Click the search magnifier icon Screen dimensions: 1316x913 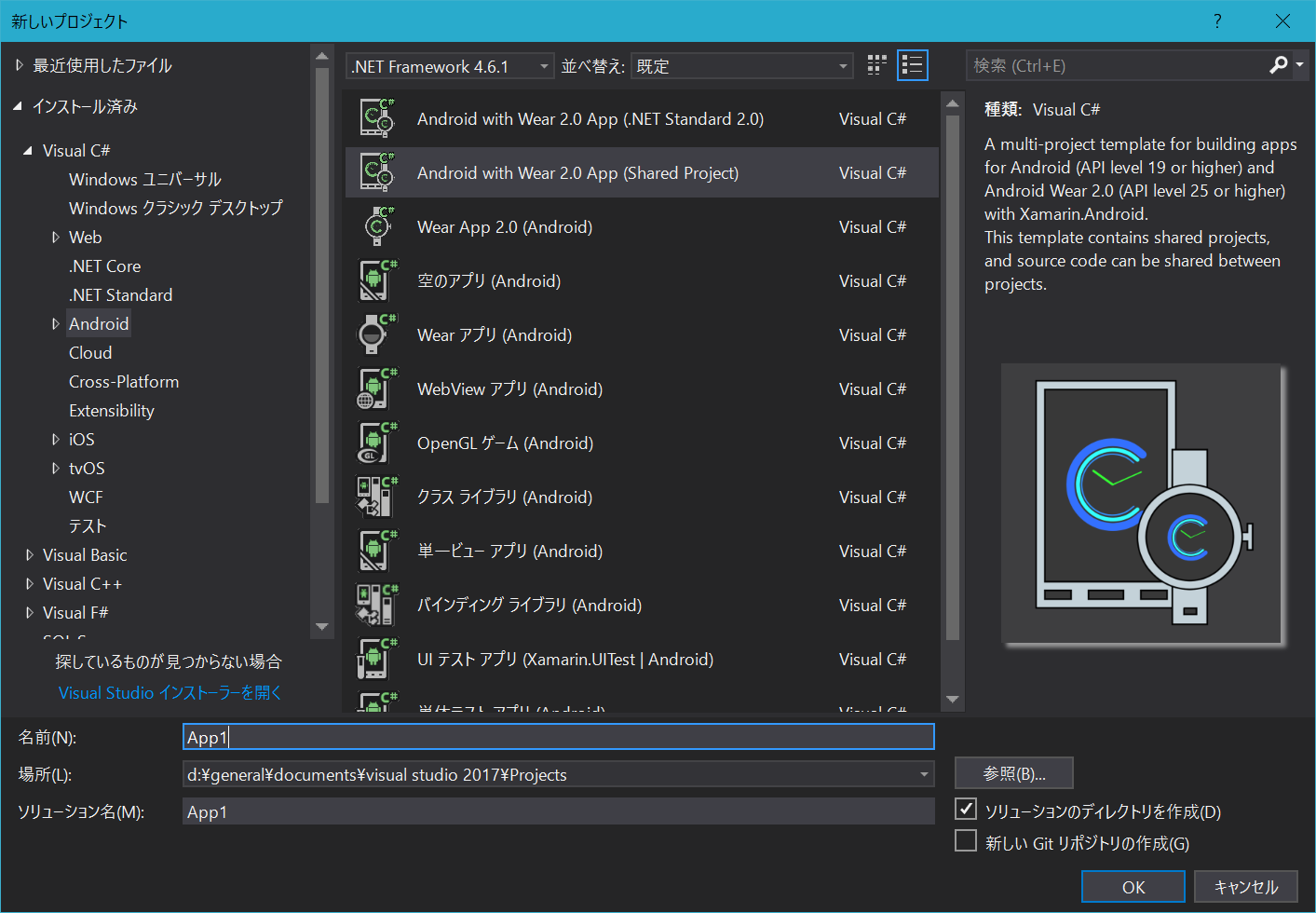[x=1279, y=65]
